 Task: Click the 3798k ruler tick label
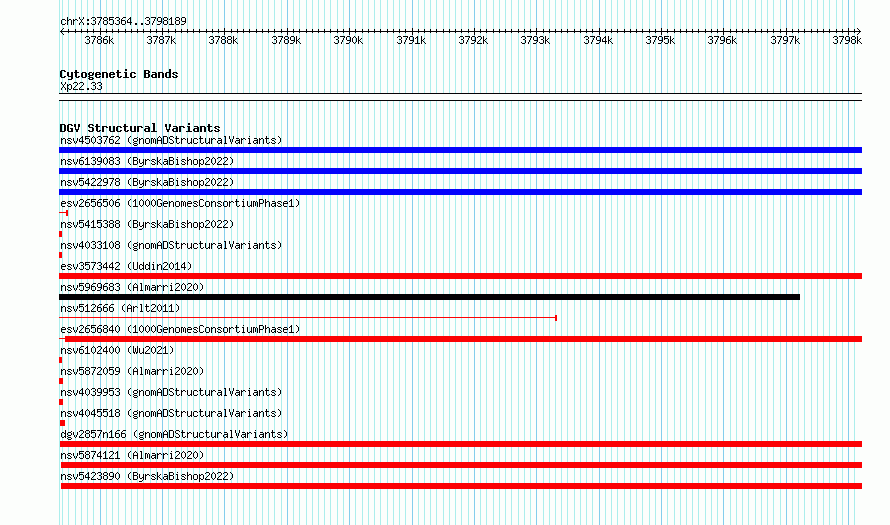click(847, 40)
